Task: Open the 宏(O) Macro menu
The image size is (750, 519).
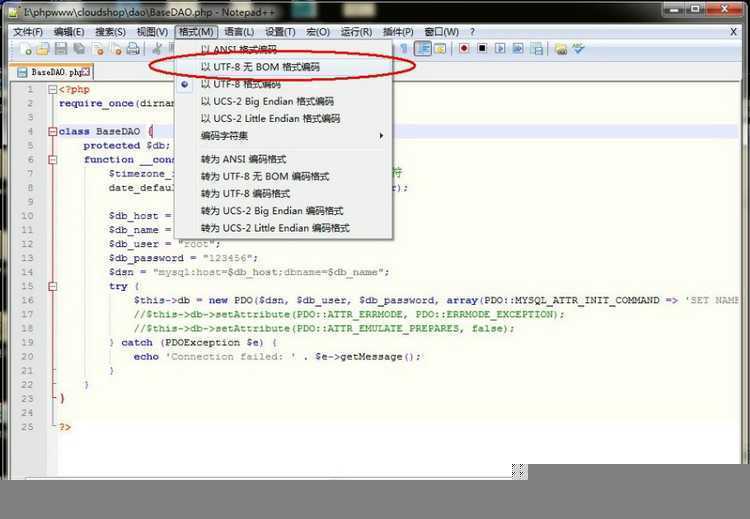Action: (x=318, y=32)
